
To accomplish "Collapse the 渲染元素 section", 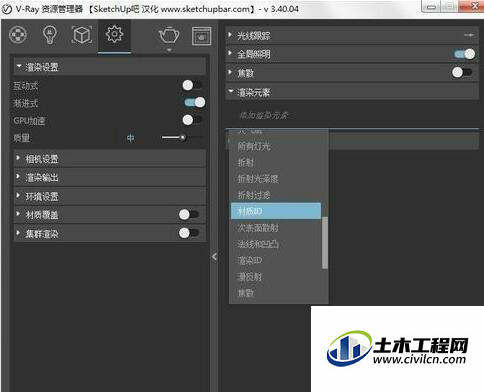I will click(x=352, y=92).
